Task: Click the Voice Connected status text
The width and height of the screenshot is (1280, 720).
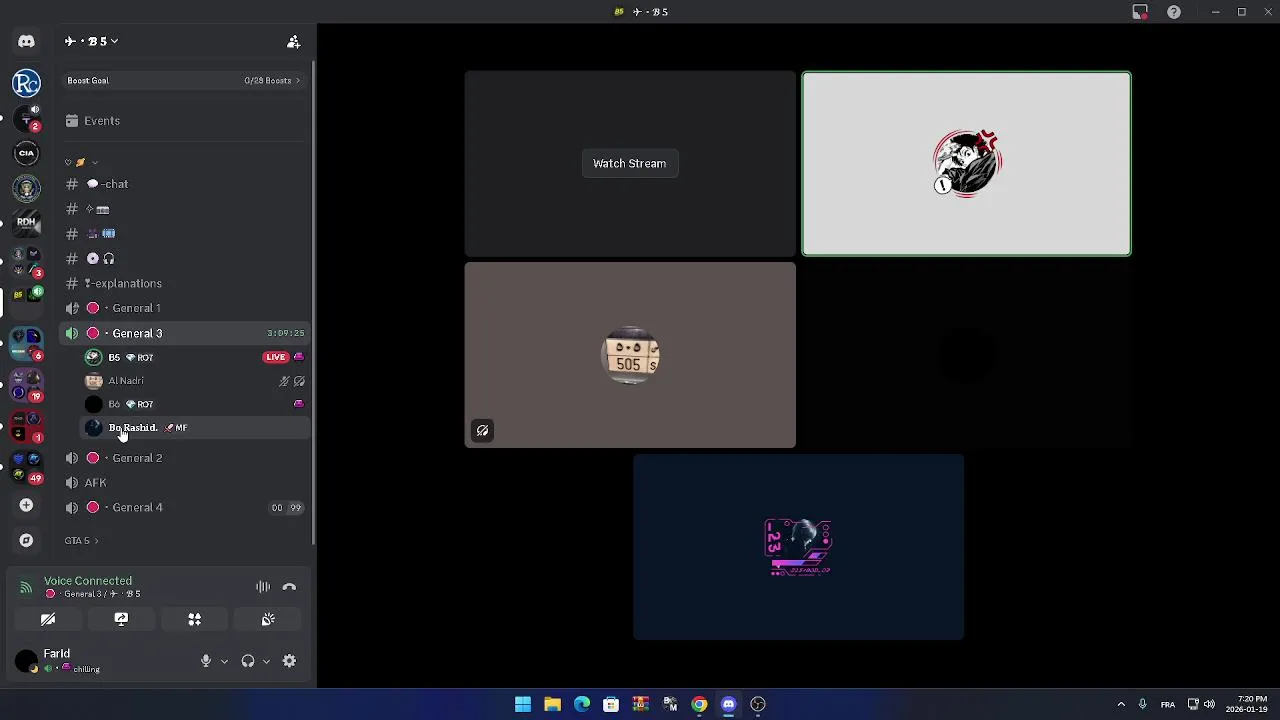Action: point(88,581)
